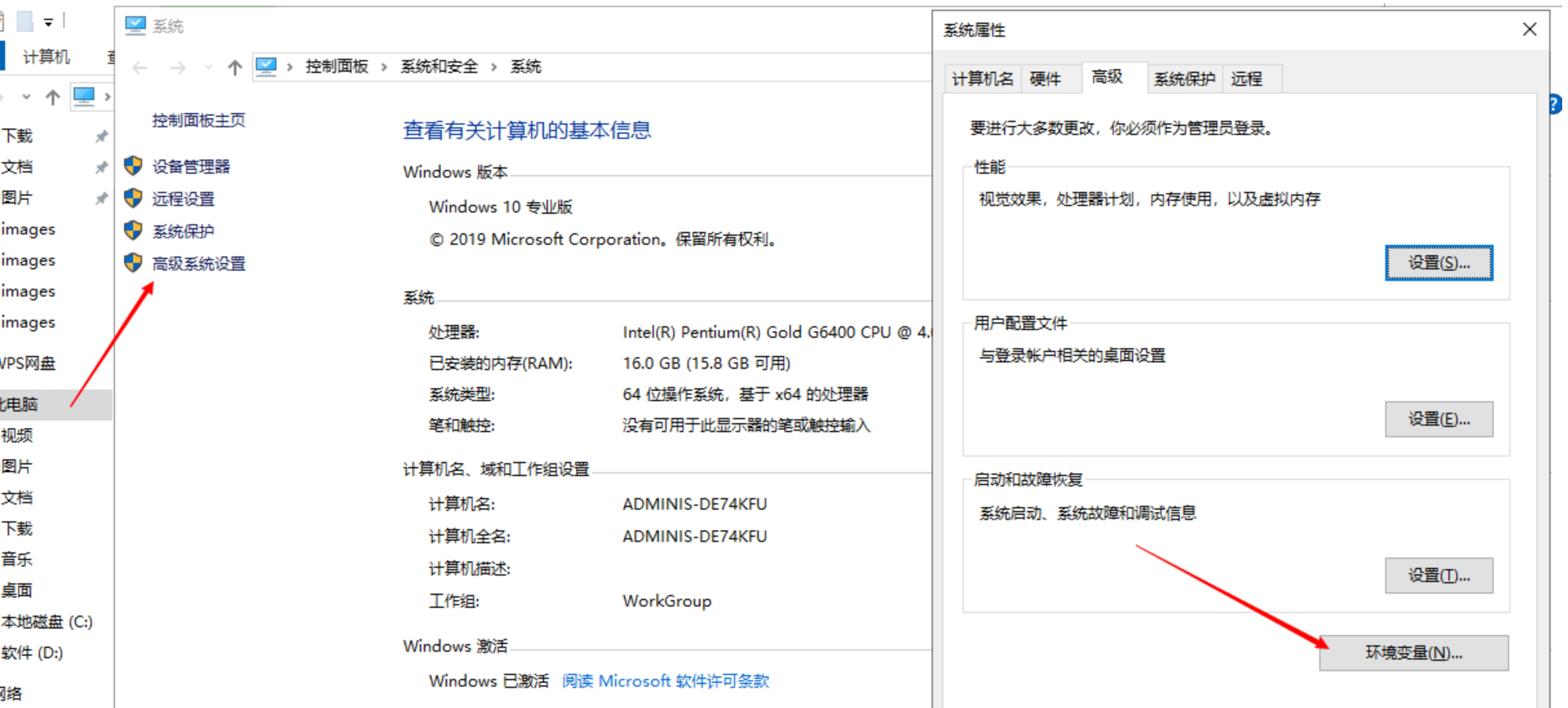Select 图片 pinned item in Explorer sidebar
This screenshot has width=1568, height=708.
click(17, 198)
